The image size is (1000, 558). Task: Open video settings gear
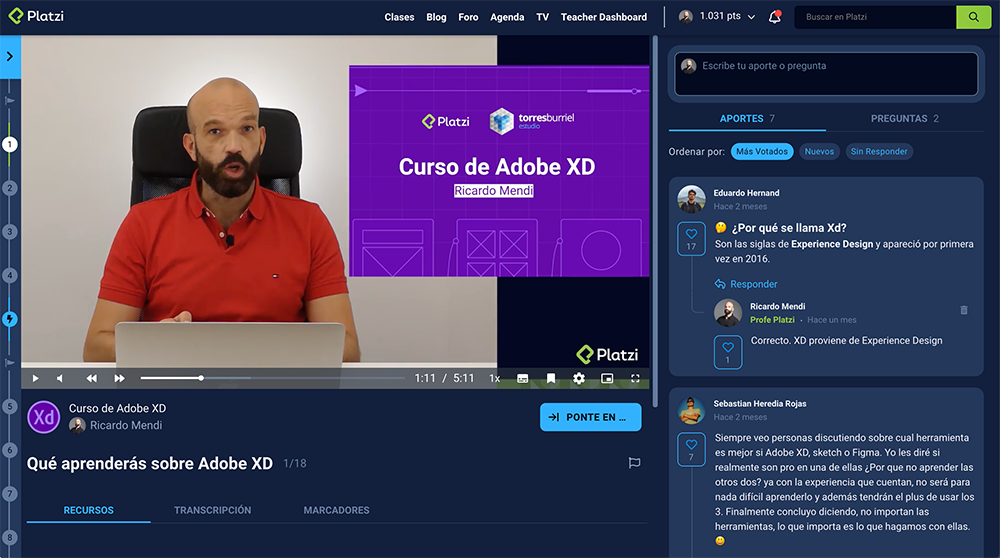[x=578, y=378]
